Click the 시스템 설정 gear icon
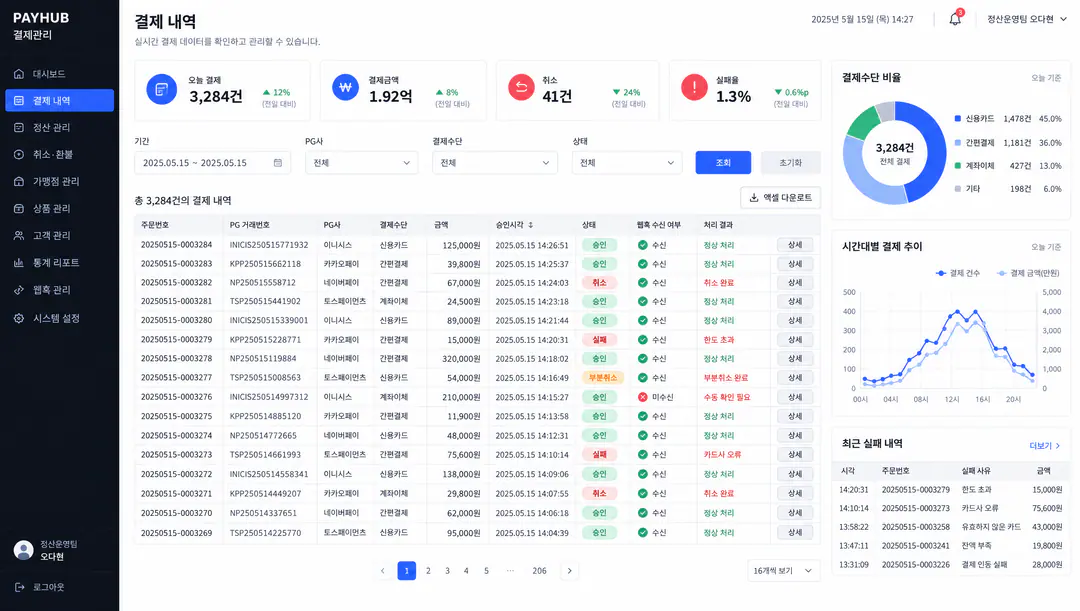1080x611 pixels. (x=19, y=318)
